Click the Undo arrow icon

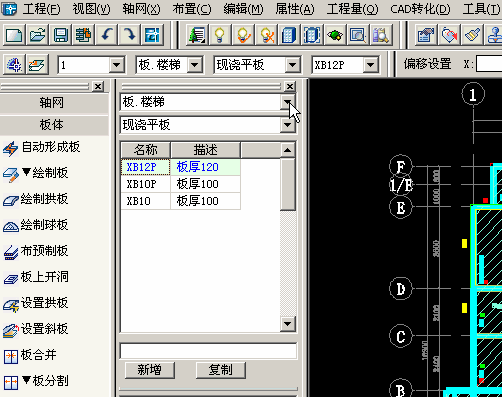(x=106, y=35)
